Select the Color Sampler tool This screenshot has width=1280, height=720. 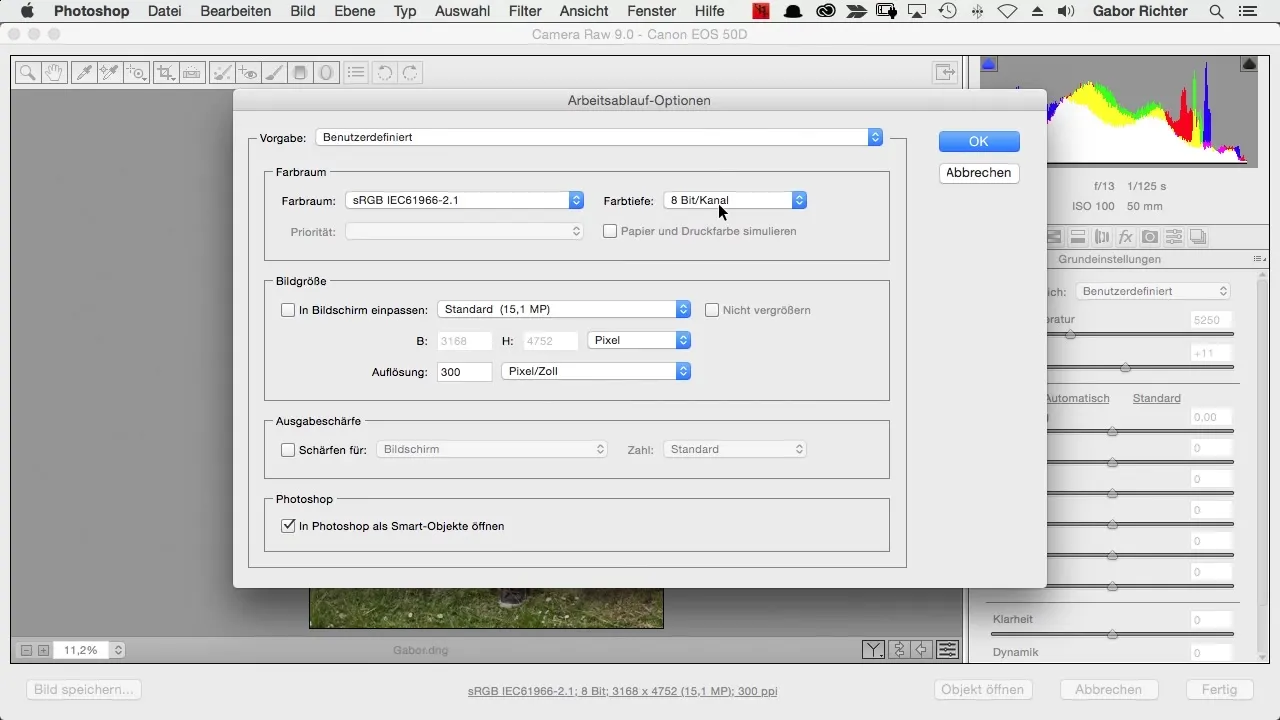(x=110, y=73)
